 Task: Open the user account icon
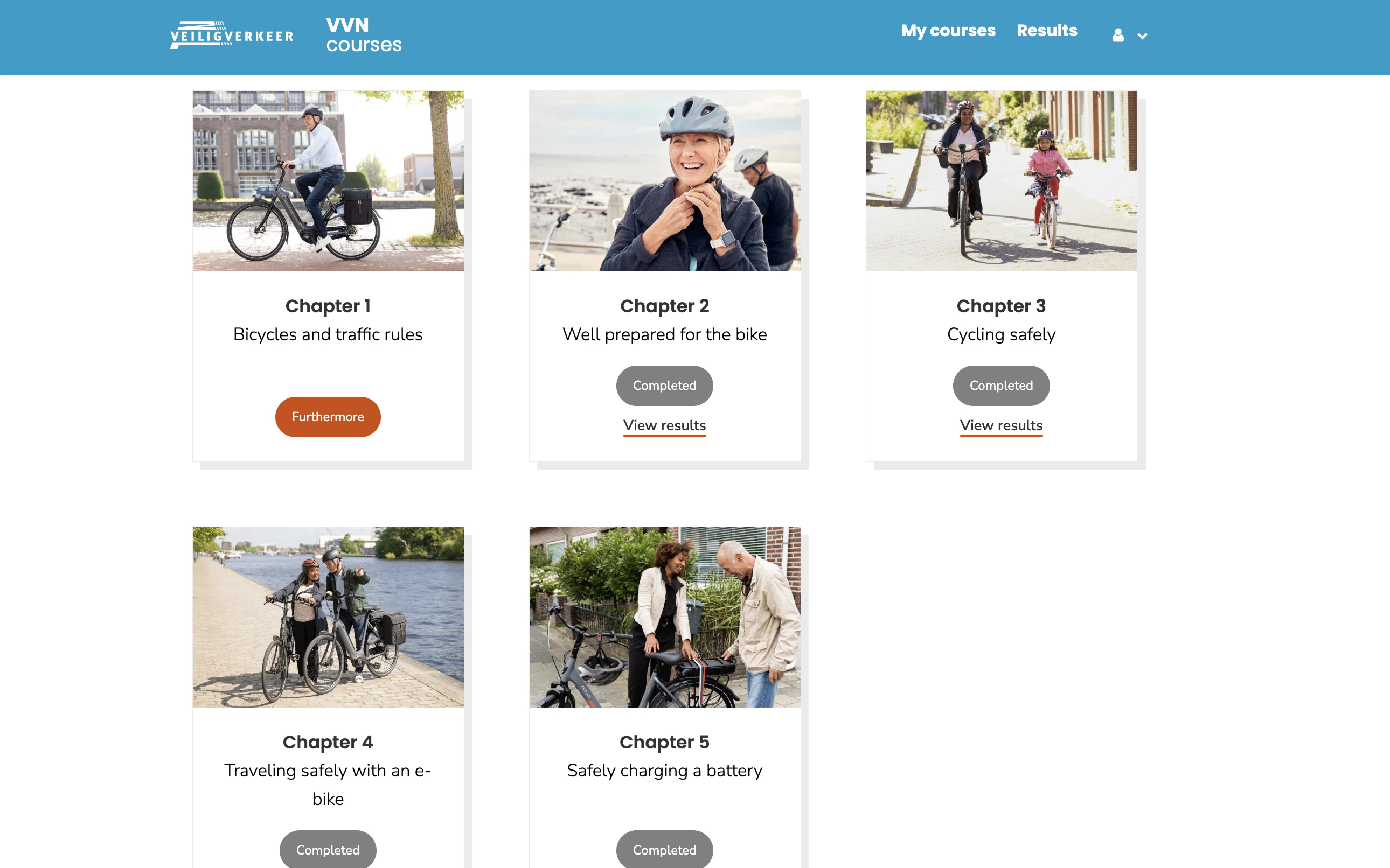[1118, 36]
